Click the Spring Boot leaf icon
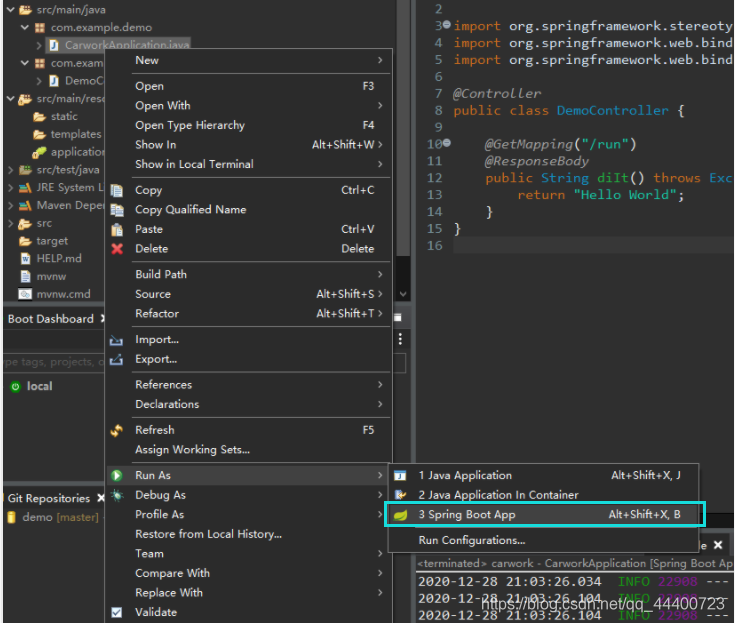The height and width of the screenshot is (623, 735). coord(400,515)
